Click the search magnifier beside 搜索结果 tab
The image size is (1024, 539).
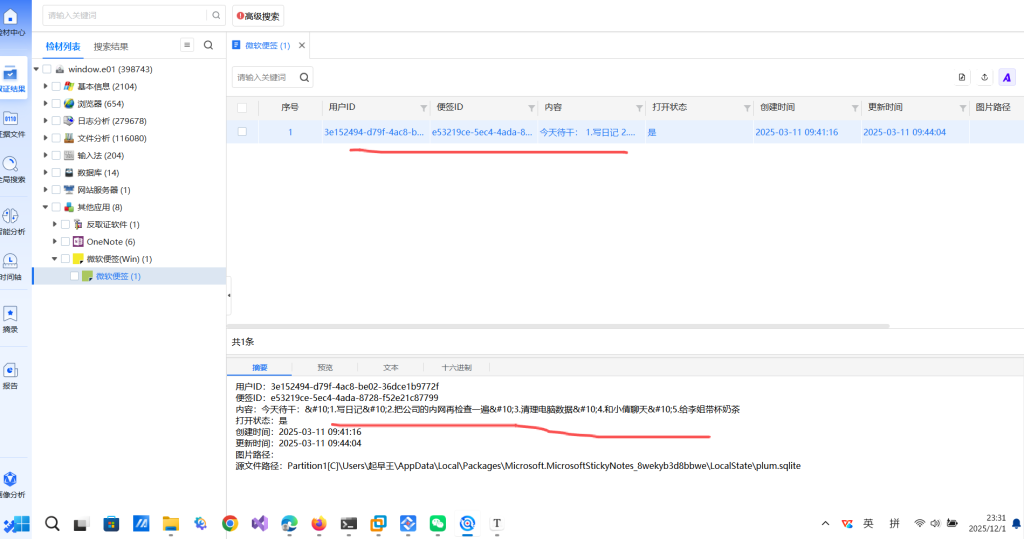pos(208,45)
